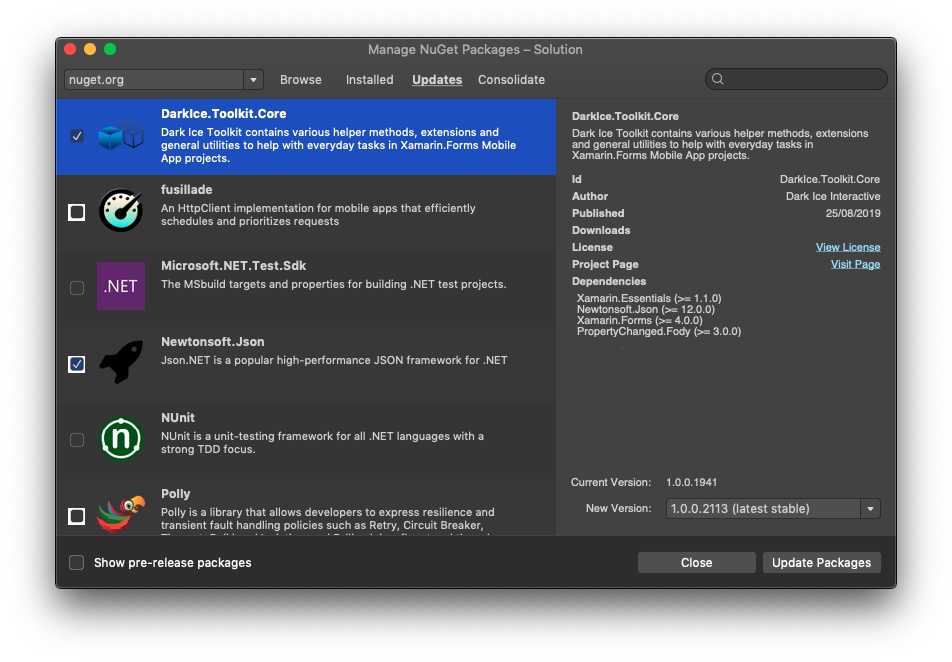Switch to the Browse tab
The image size is (952, 662).
pyautogui.click(x=301, y=80)
